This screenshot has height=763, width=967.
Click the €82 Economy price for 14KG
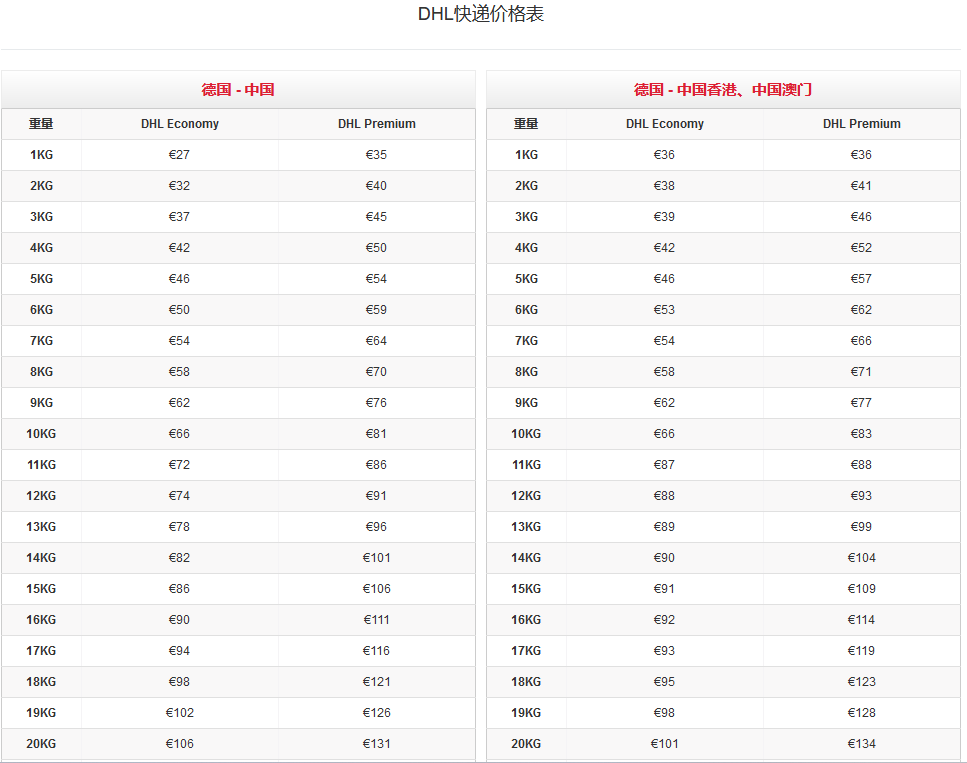179,558
